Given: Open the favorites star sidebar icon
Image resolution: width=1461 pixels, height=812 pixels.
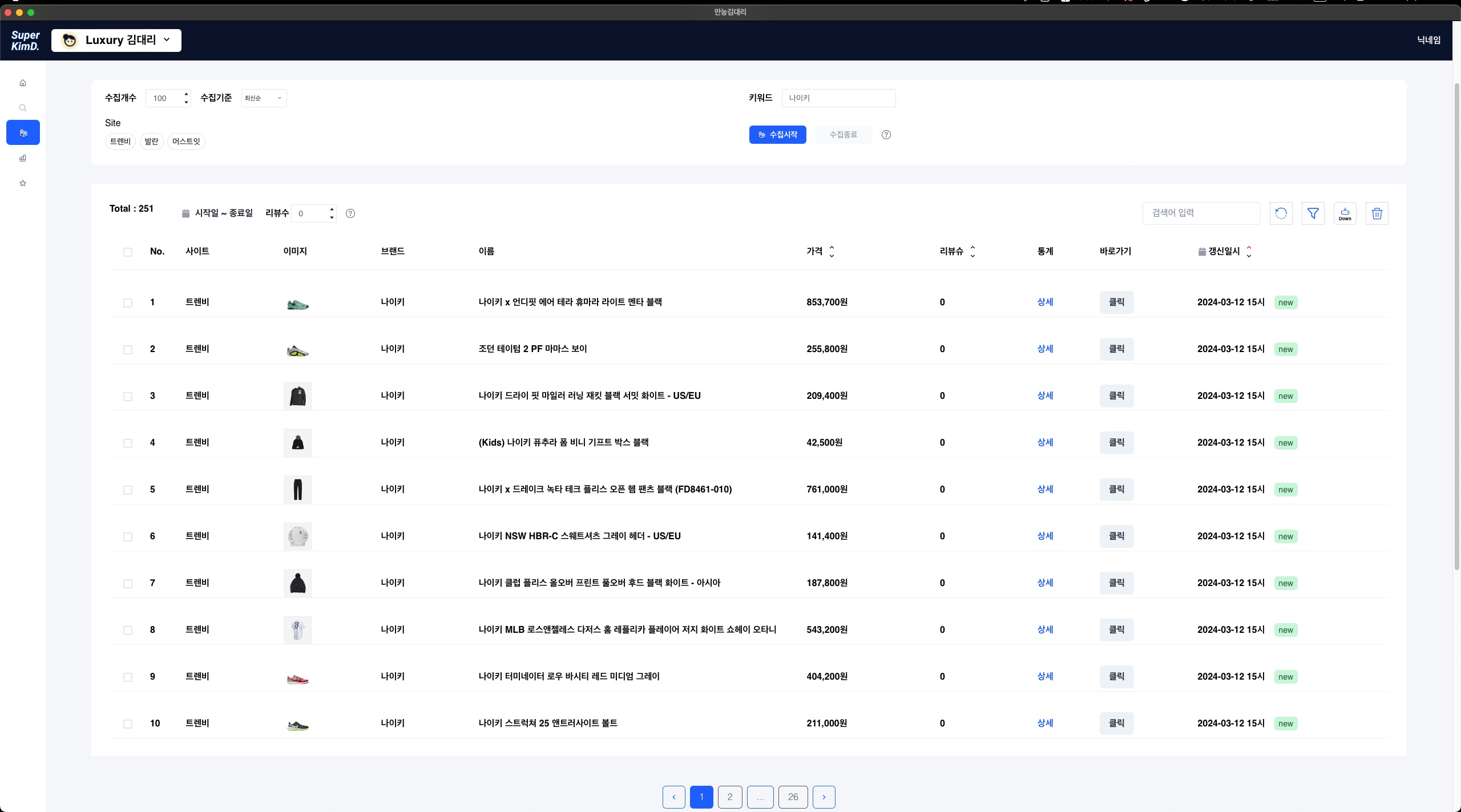Looking at the screenshot, I should point(23,183).
